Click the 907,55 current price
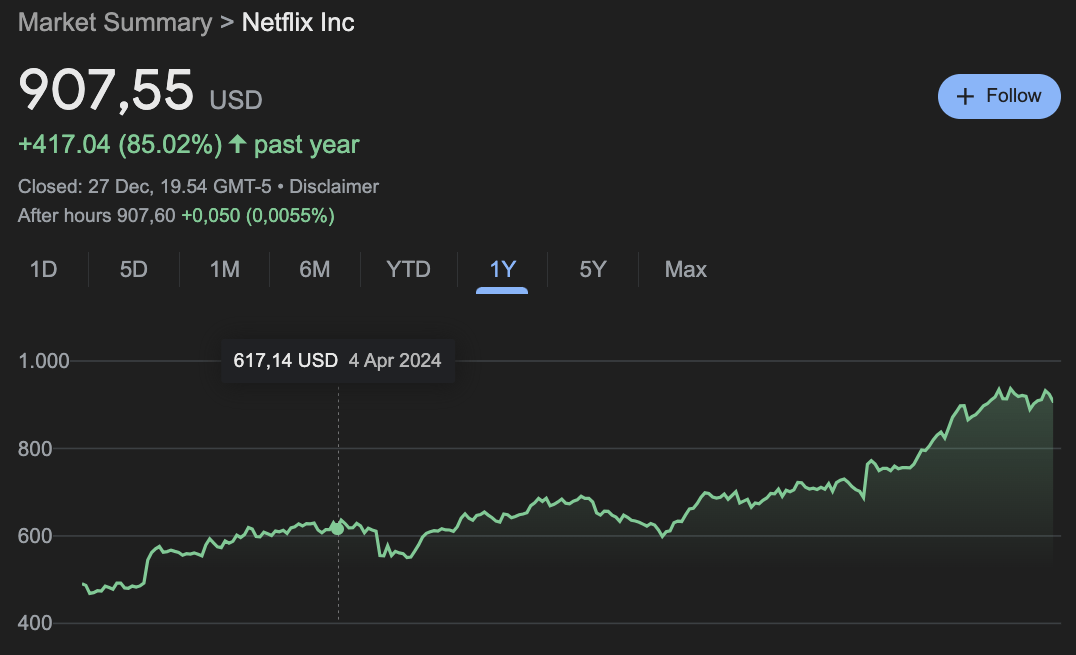This screenshot has height=655, width=1076. tap(106, 90)
